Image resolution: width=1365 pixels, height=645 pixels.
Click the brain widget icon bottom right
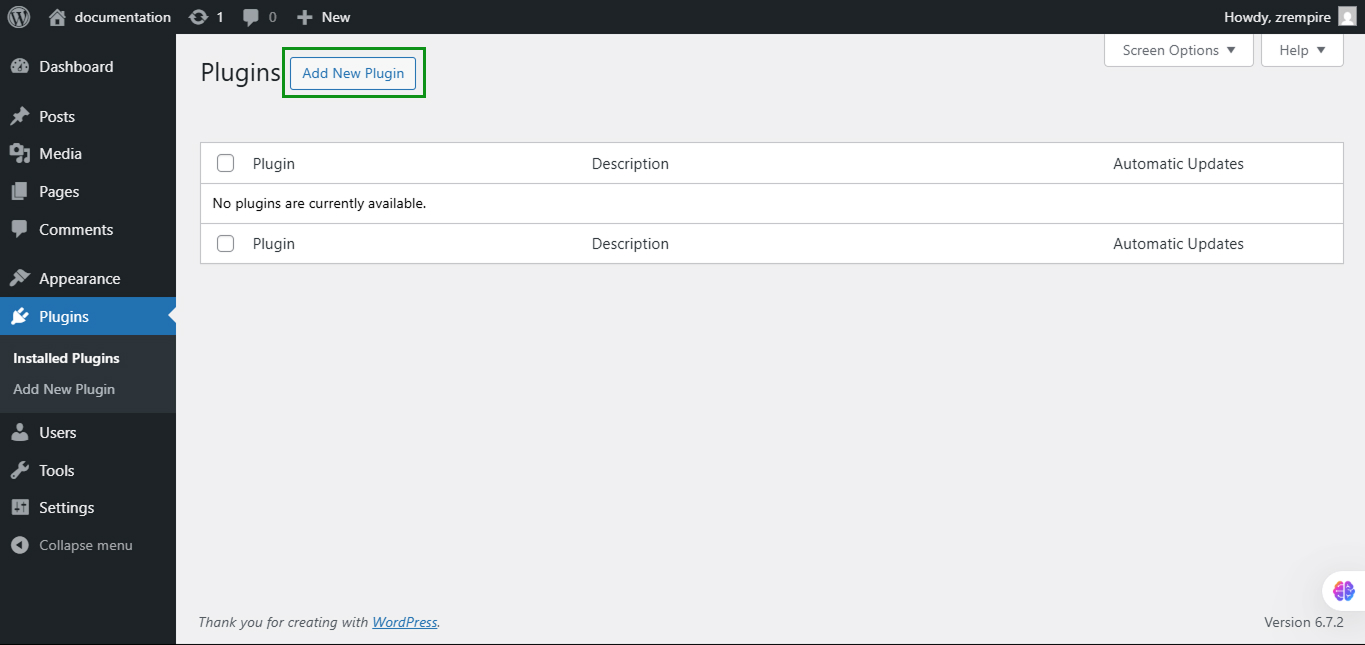[x=1342, y=590]
